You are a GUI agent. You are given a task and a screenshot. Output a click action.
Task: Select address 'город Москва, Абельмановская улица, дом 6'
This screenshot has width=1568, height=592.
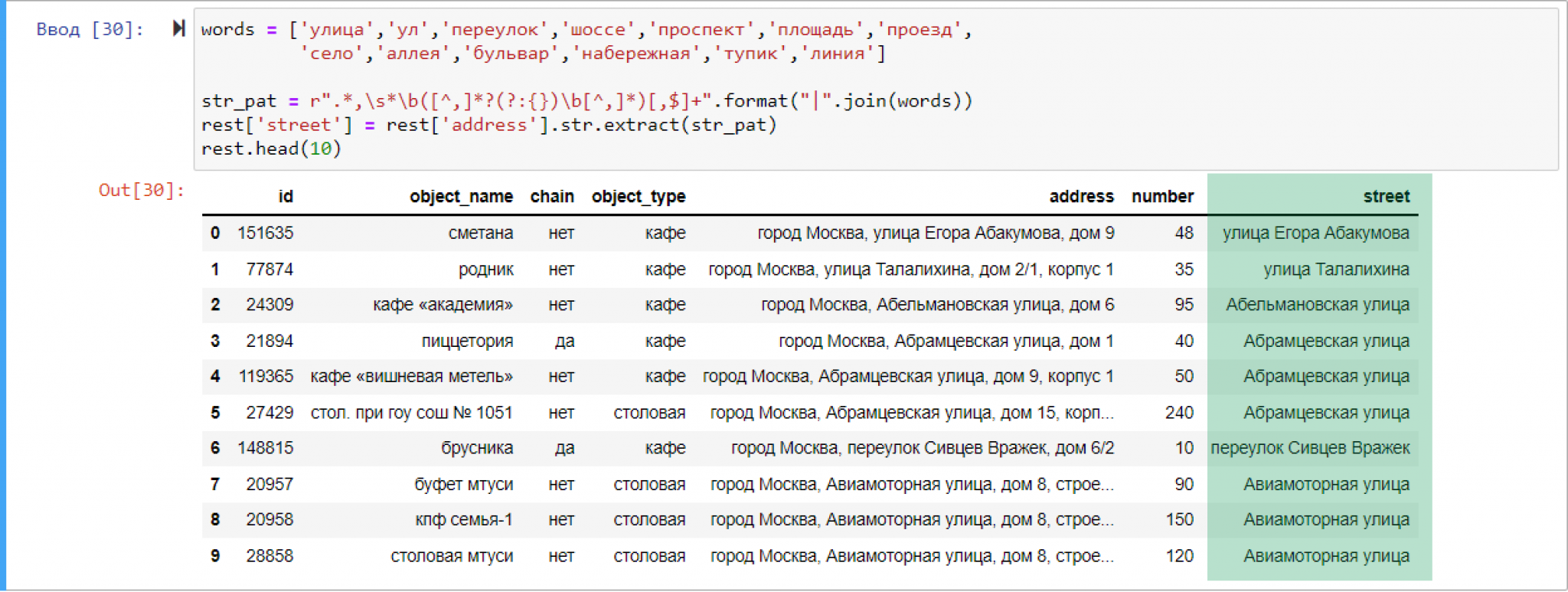(x=938, y=305)
